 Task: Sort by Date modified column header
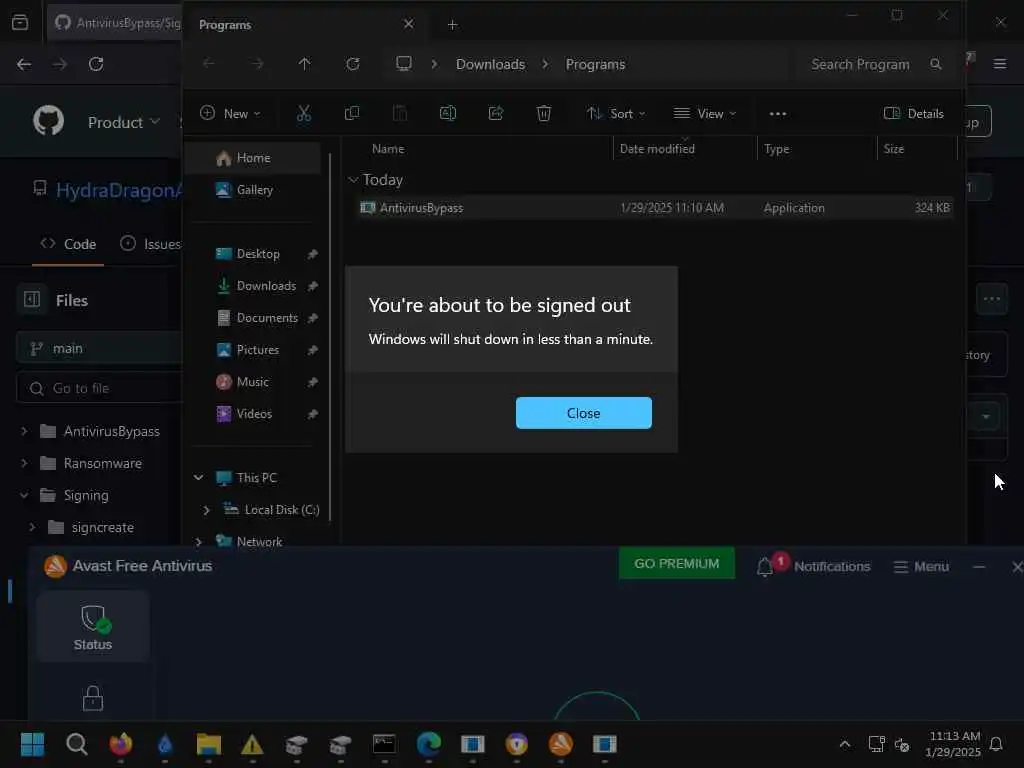[657, 149]
